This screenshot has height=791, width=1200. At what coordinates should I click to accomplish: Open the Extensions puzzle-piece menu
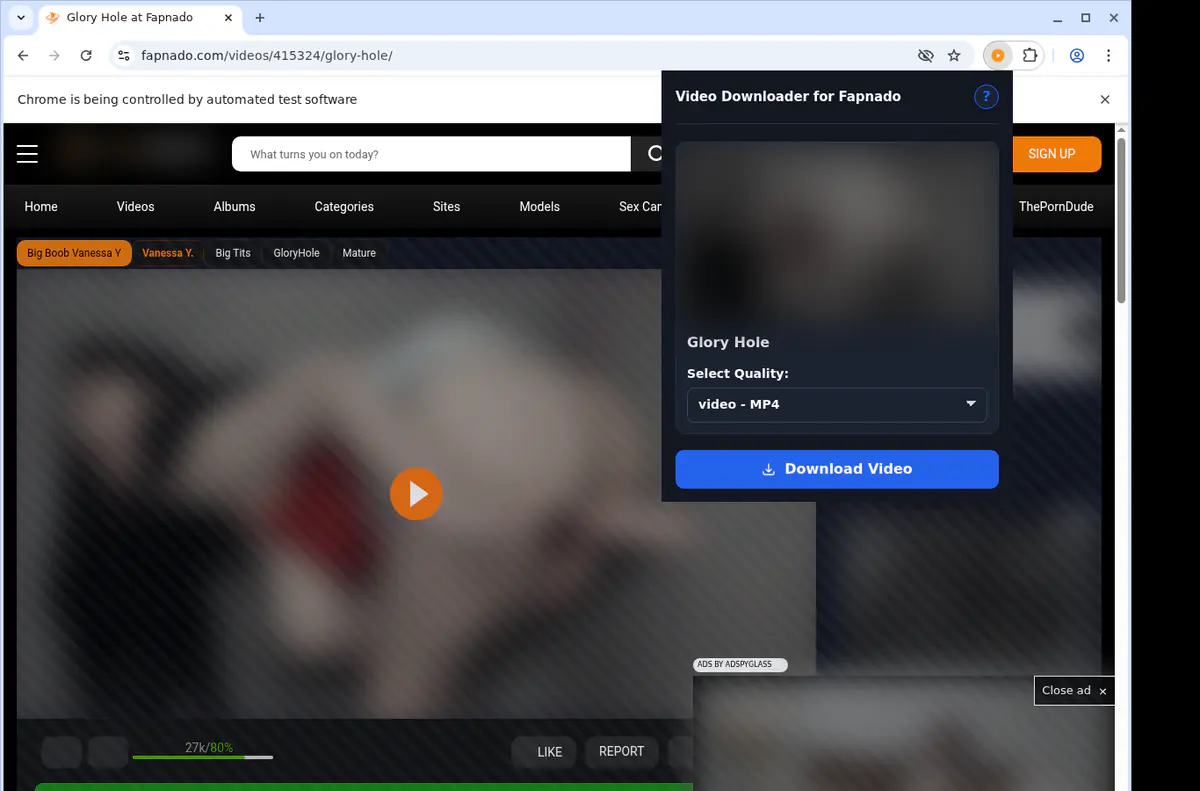1030,56
